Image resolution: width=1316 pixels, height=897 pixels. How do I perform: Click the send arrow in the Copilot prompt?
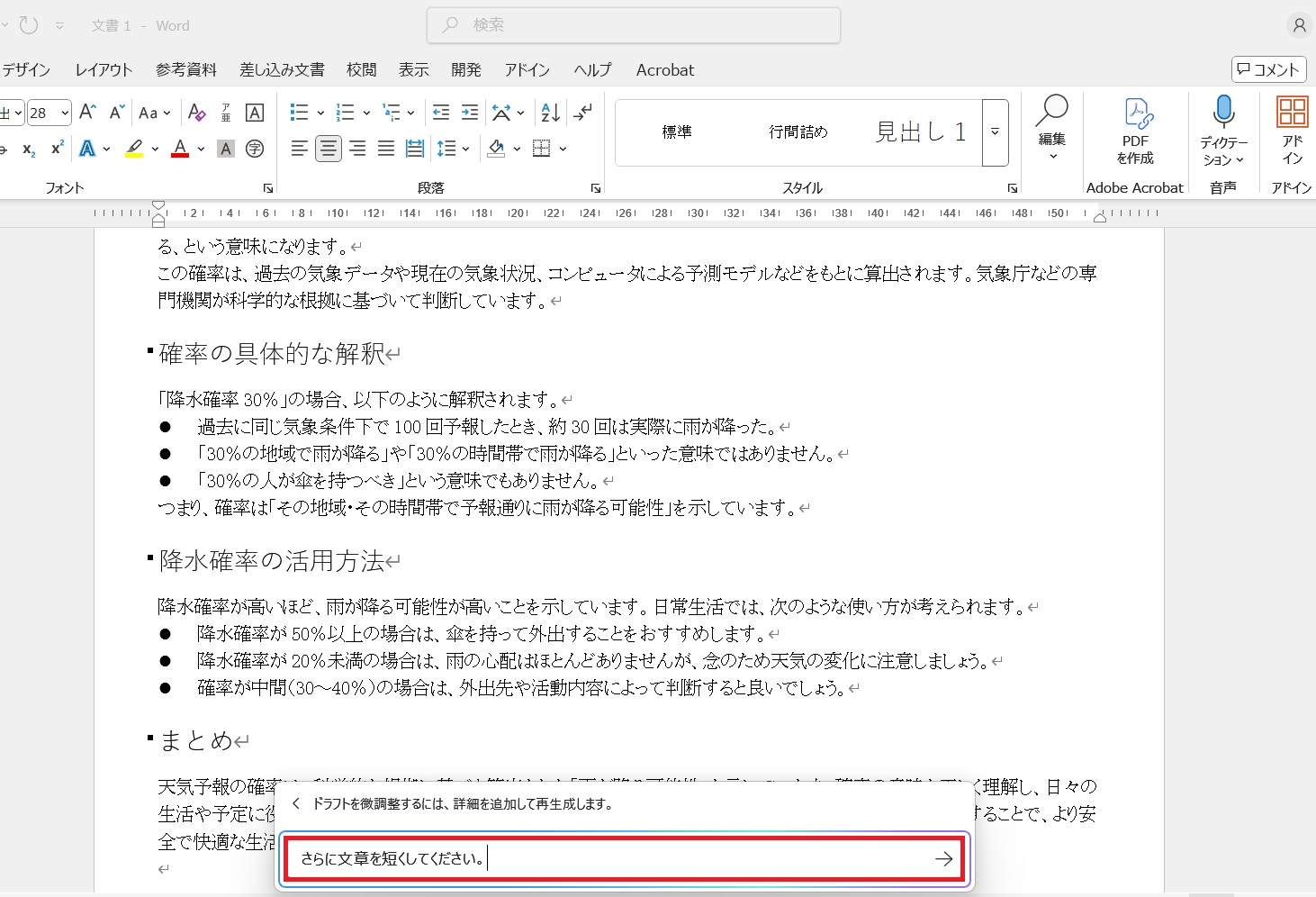coord(943,859)
